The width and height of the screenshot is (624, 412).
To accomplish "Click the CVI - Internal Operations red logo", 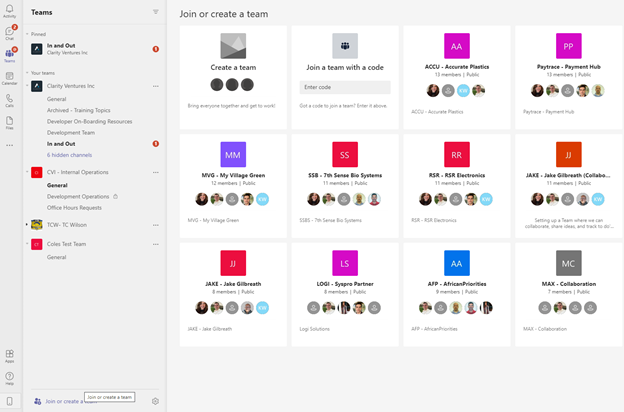I will coord(37,172).
